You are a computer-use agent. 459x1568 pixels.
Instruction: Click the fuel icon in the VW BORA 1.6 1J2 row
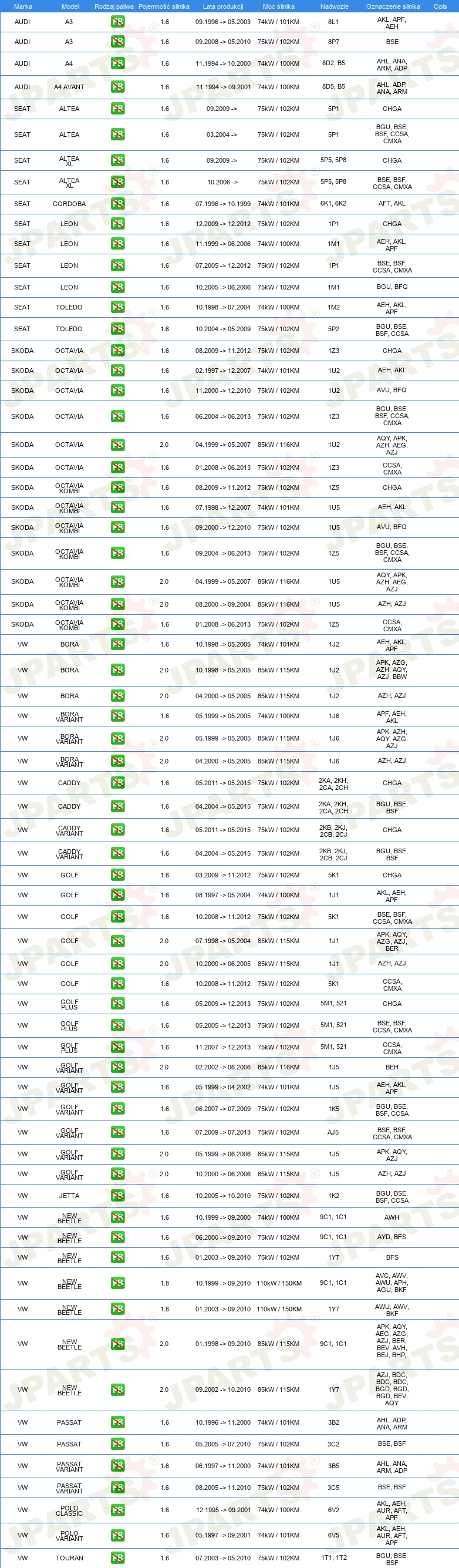(117, 645)
